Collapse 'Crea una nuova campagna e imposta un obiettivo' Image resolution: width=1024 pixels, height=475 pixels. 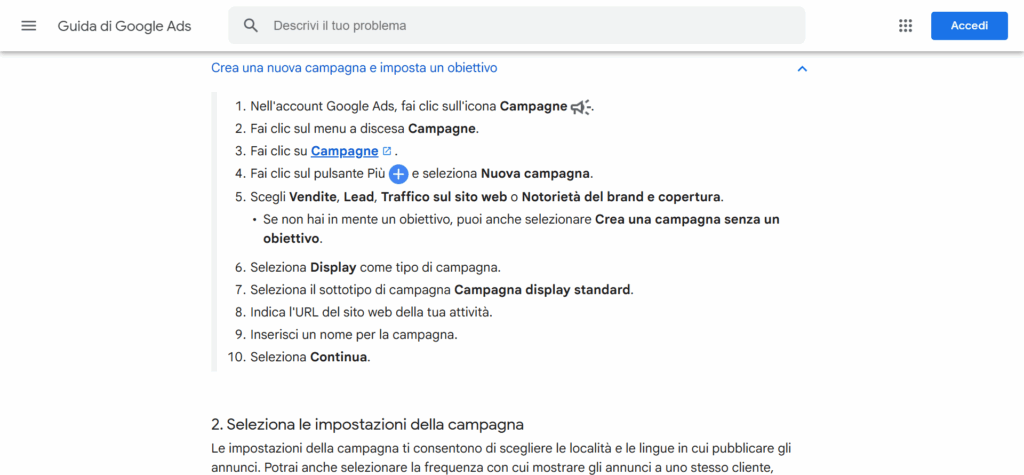[x=354, y=67]
